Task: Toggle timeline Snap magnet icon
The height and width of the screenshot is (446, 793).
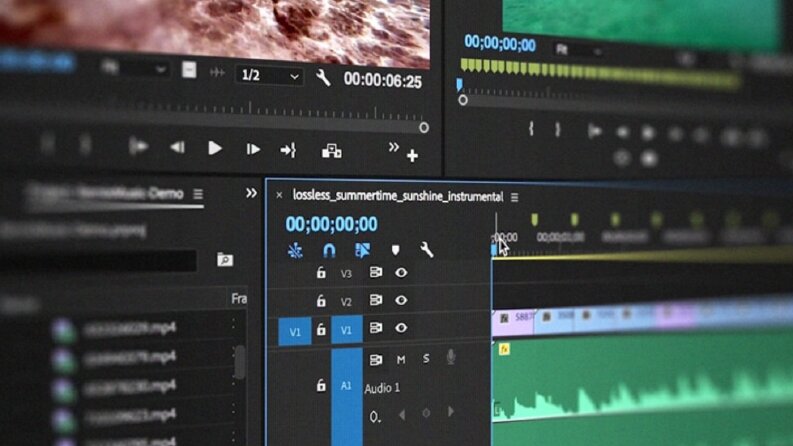Action: click(x=329, y=250)
